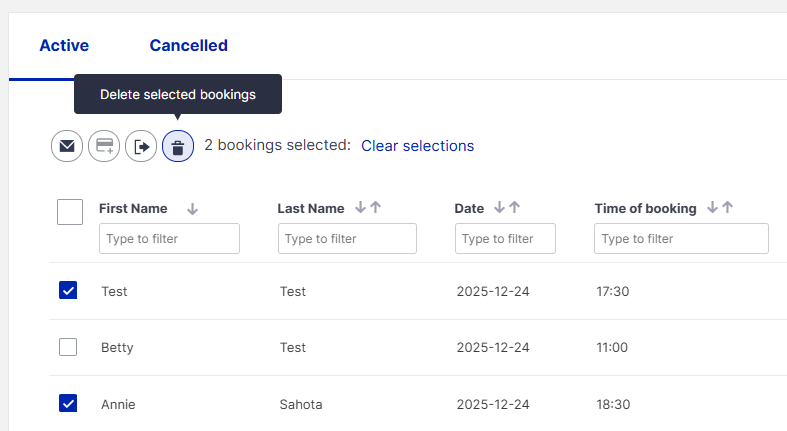Viewport: 787px width, 431px height.
Task: Click the export selected bookings icon
Action: coord(141,146)
